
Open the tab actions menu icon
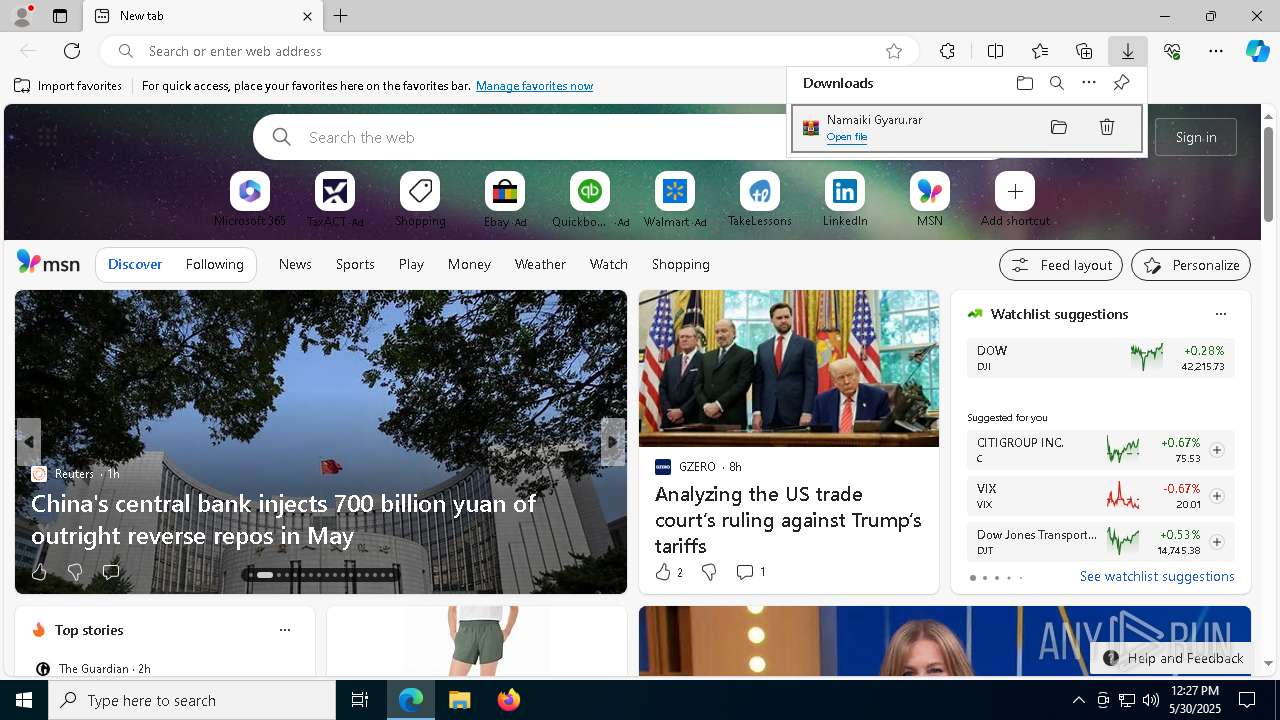(60, 16)
